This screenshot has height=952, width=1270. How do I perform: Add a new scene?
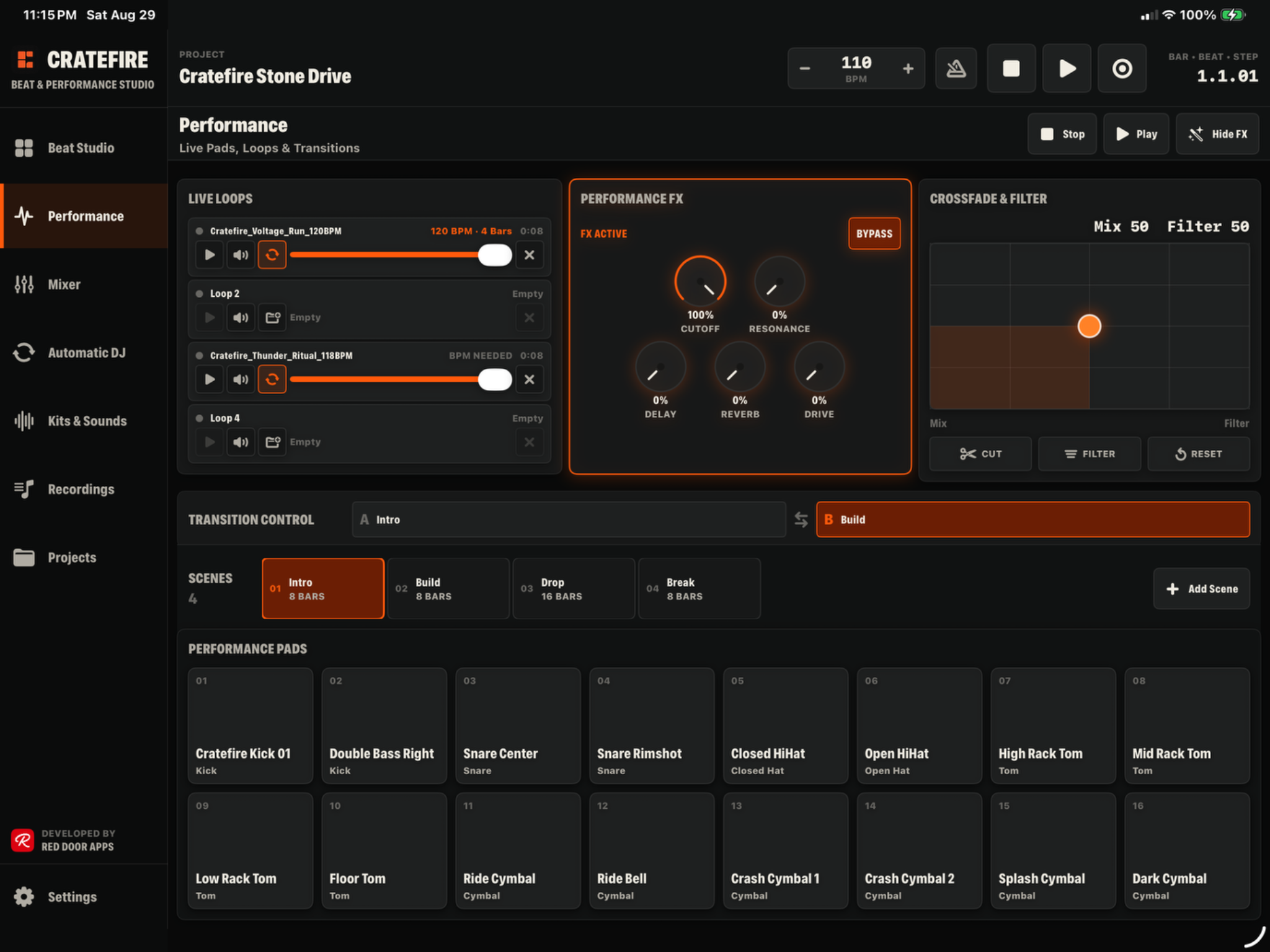[x=1201, y=589]
